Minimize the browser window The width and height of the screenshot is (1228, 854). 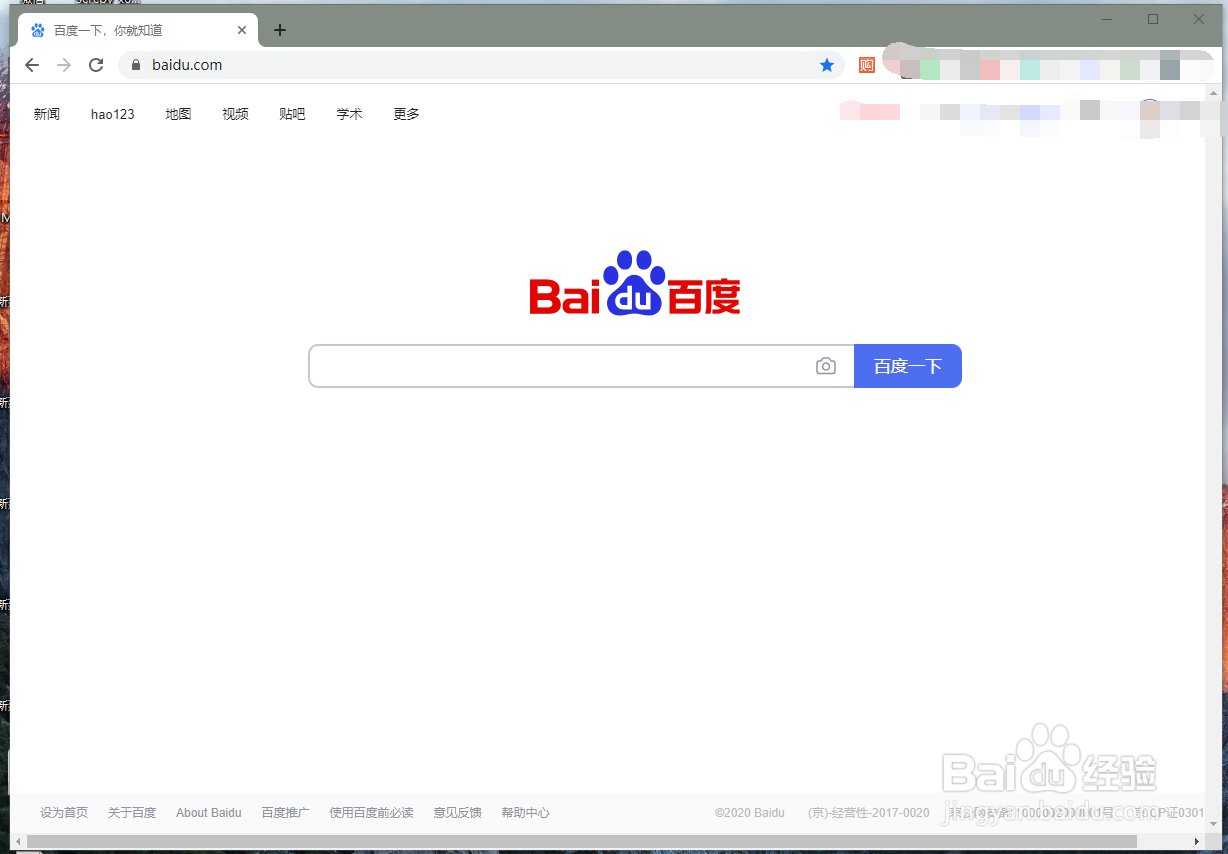tap(1107, 19)
